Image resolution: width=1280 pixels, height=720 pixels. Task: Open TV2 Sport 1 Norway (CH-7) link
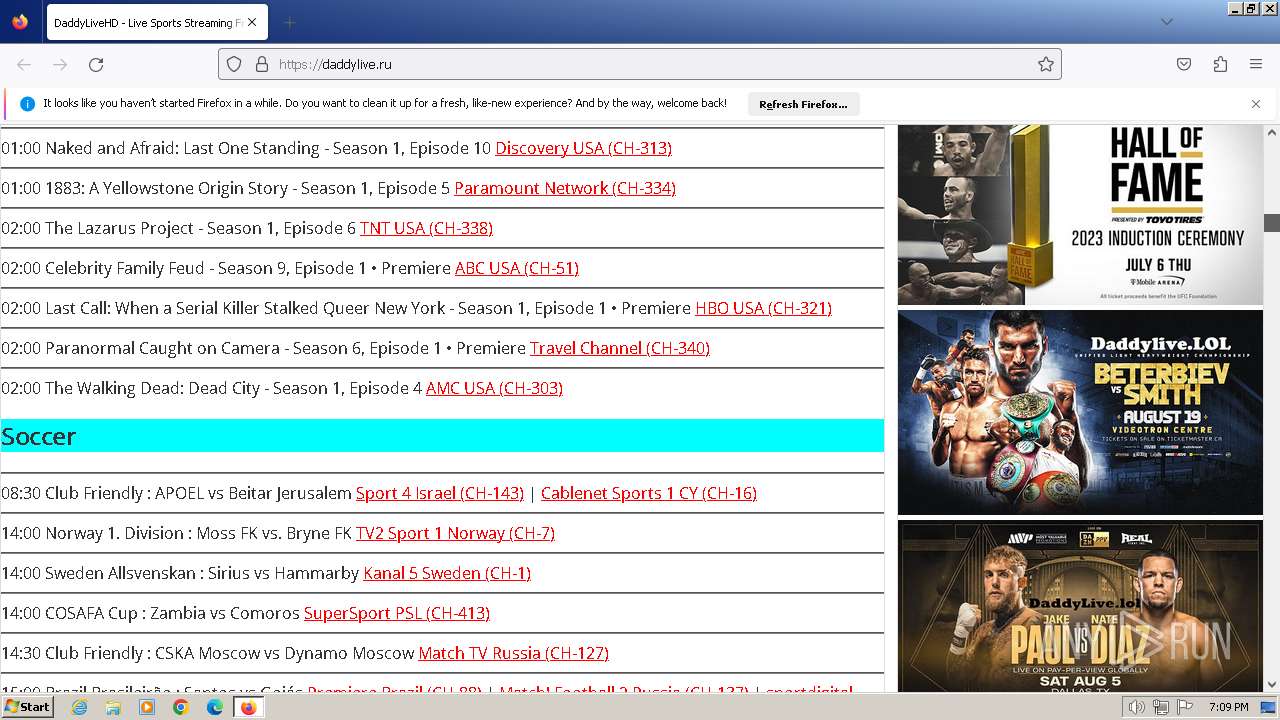click(455, 533)
